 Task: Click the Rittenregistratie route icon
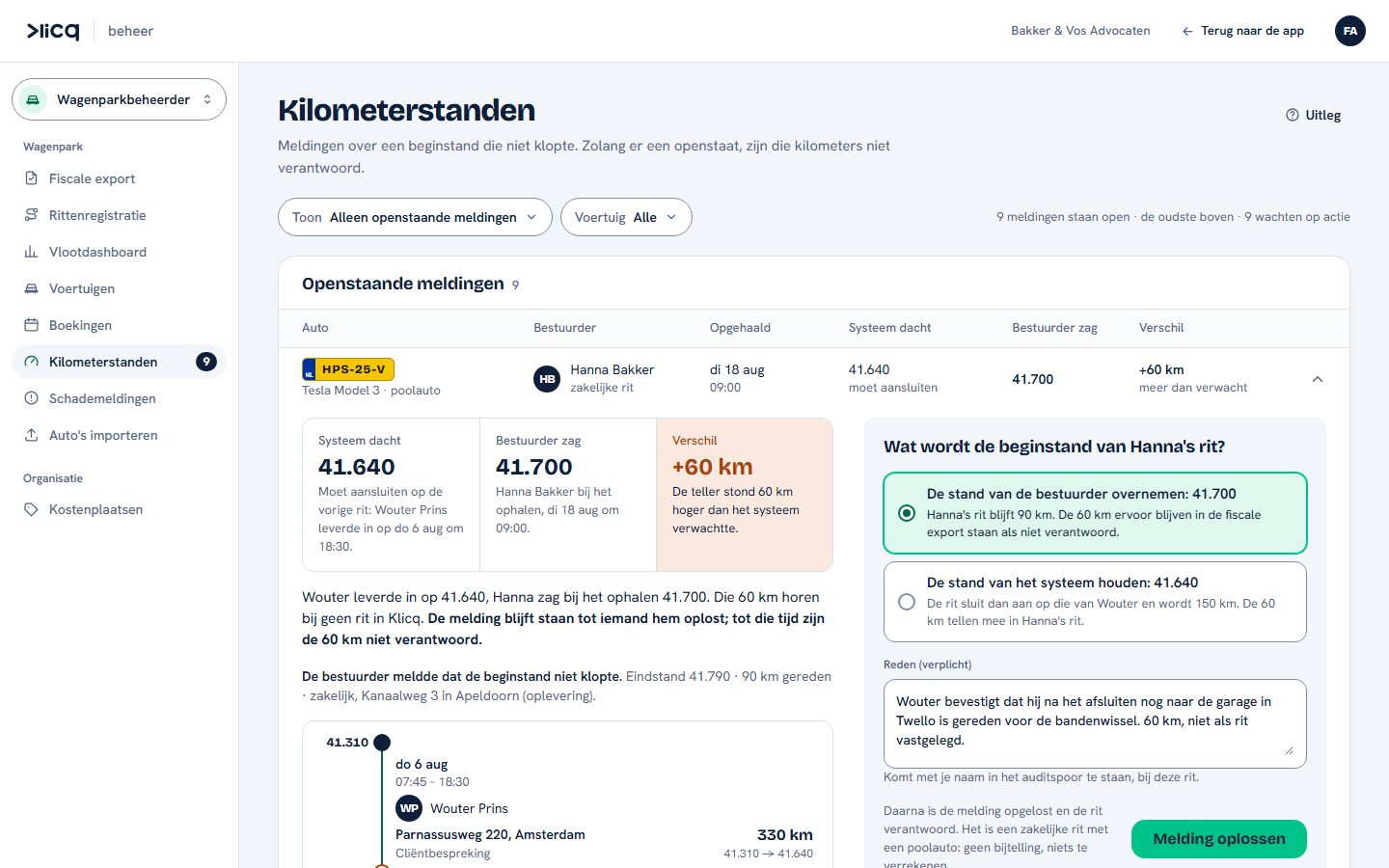pyautogui.click(x=31, y=215)
